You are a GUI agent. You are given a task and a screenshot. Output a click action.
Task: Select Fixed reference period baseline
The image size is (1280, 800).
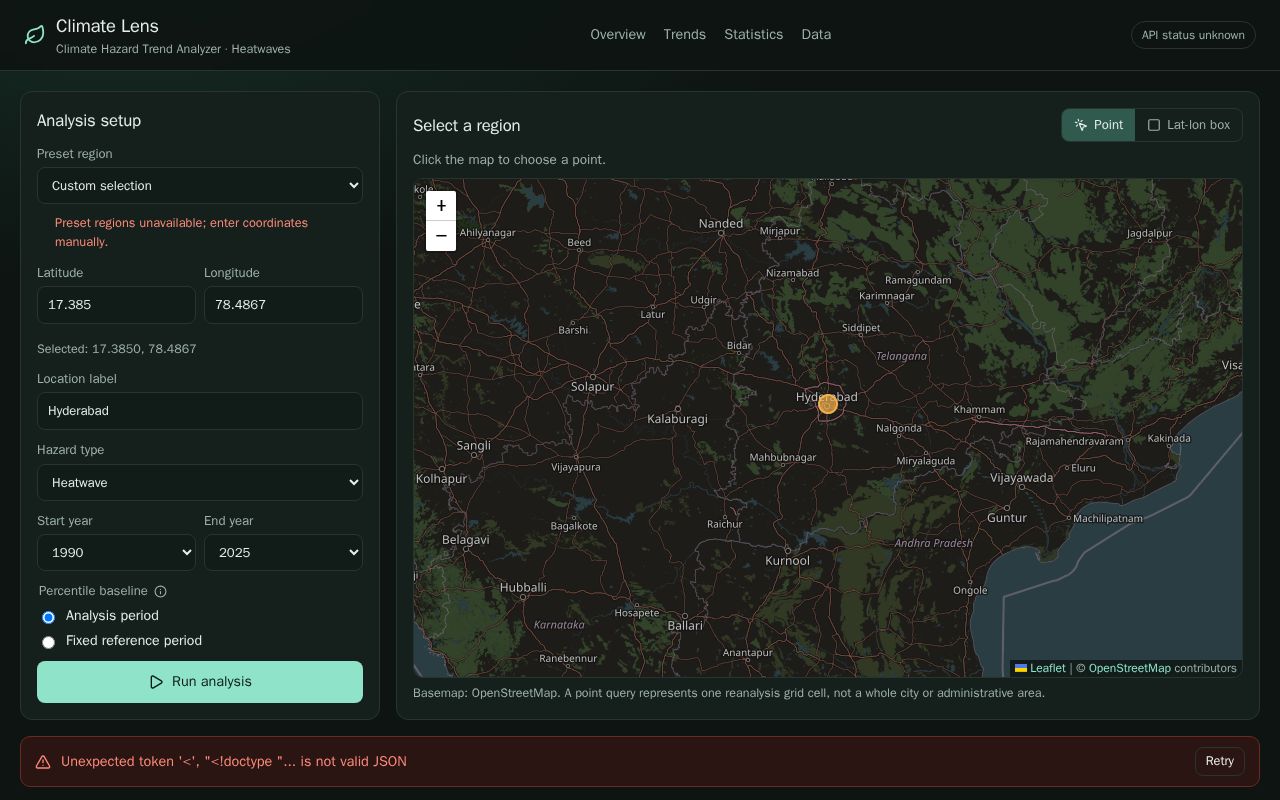tap(48, 642)
